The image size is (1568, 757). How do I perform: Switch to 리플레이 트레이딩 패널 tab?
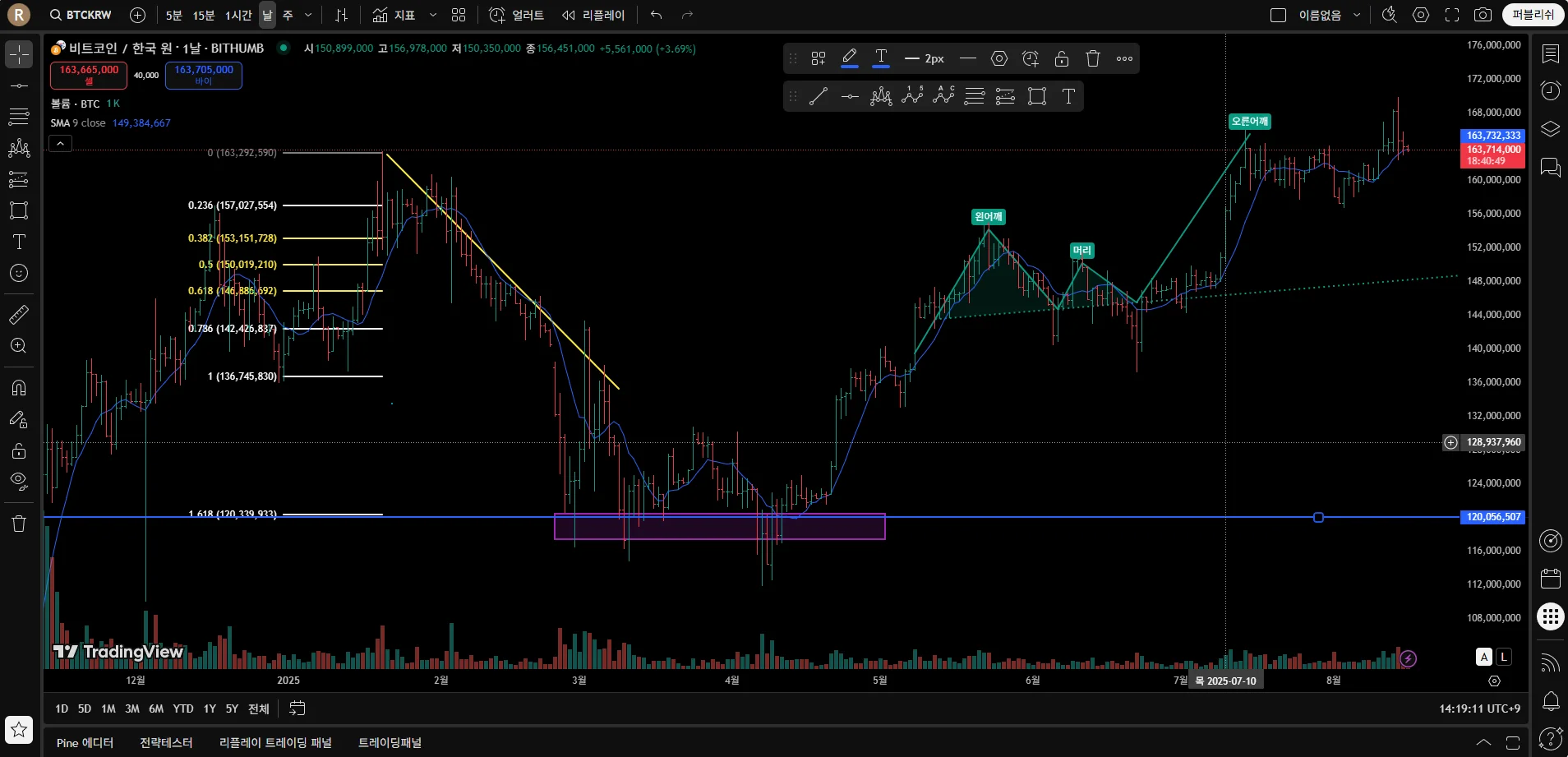275,742
